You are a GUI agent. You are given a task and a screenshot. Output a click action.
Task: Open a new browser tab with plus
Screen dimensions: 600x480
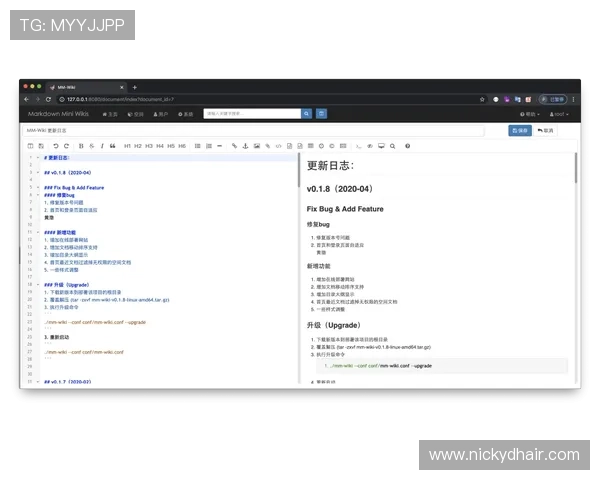pos(135,87)
